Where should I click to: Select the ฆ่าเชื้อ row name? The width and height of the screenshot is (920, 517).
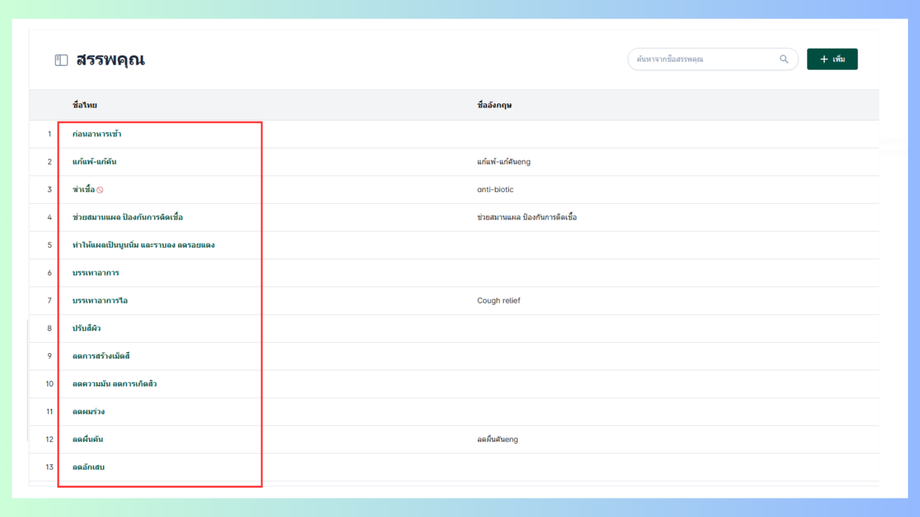click(x=83, y=189)
